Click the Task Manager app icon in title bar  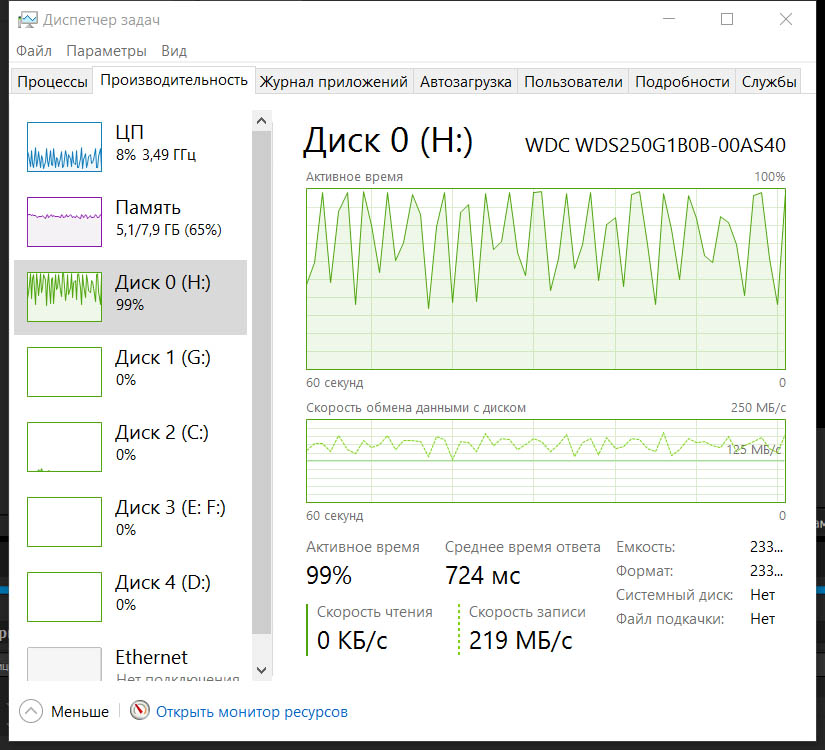point(26,20)
